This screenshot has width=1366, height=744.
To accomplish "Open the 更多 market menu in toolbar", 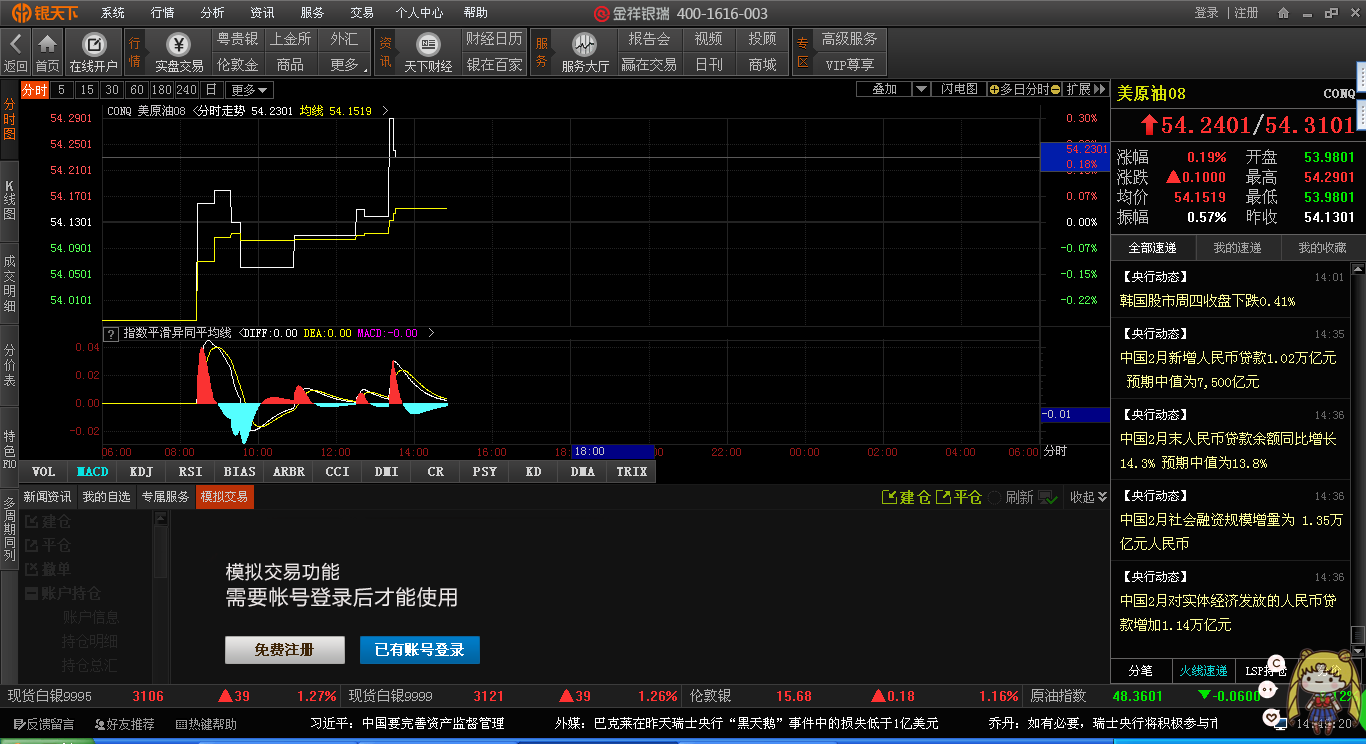I will coord(345,64).
